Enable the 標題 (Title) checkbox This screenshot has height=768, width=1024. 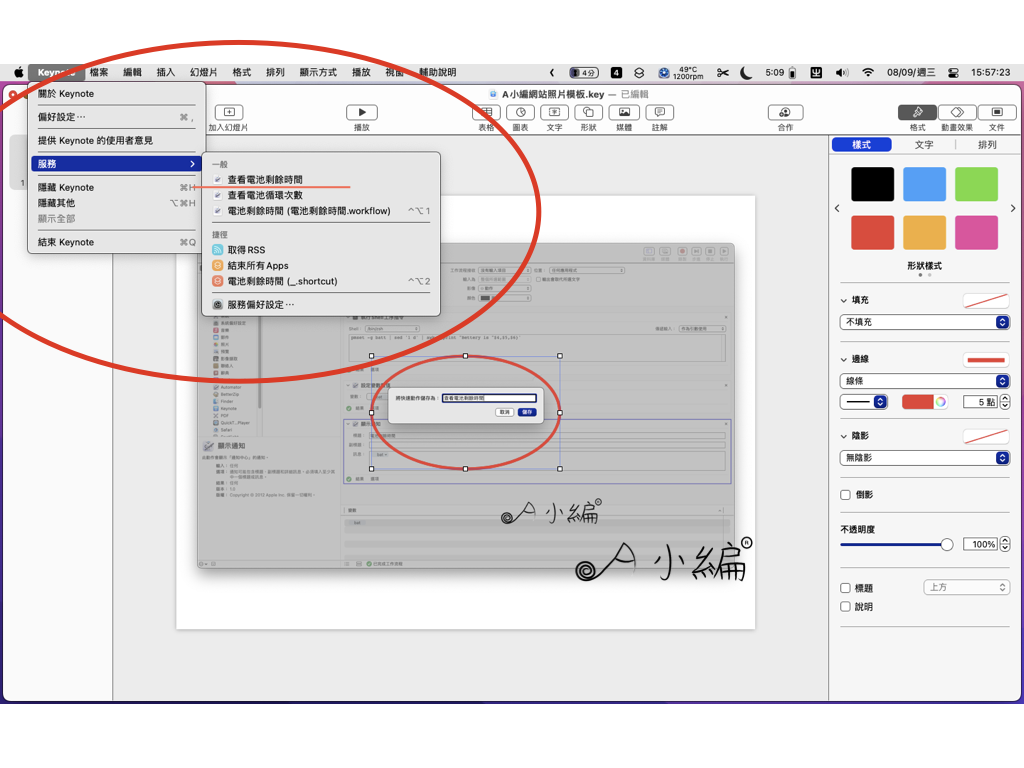point(845,588)
